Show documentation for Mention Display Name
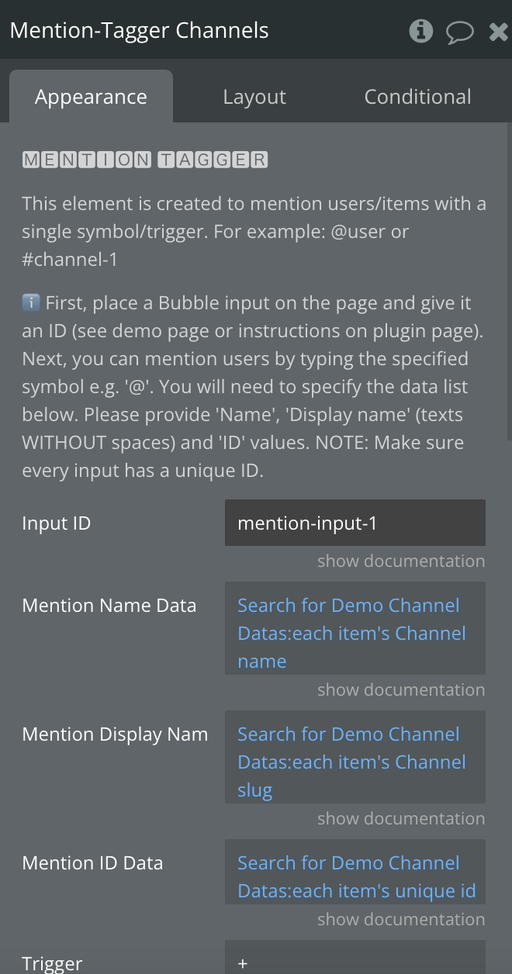This screenshot has height=974, width=512. [401, 818]
